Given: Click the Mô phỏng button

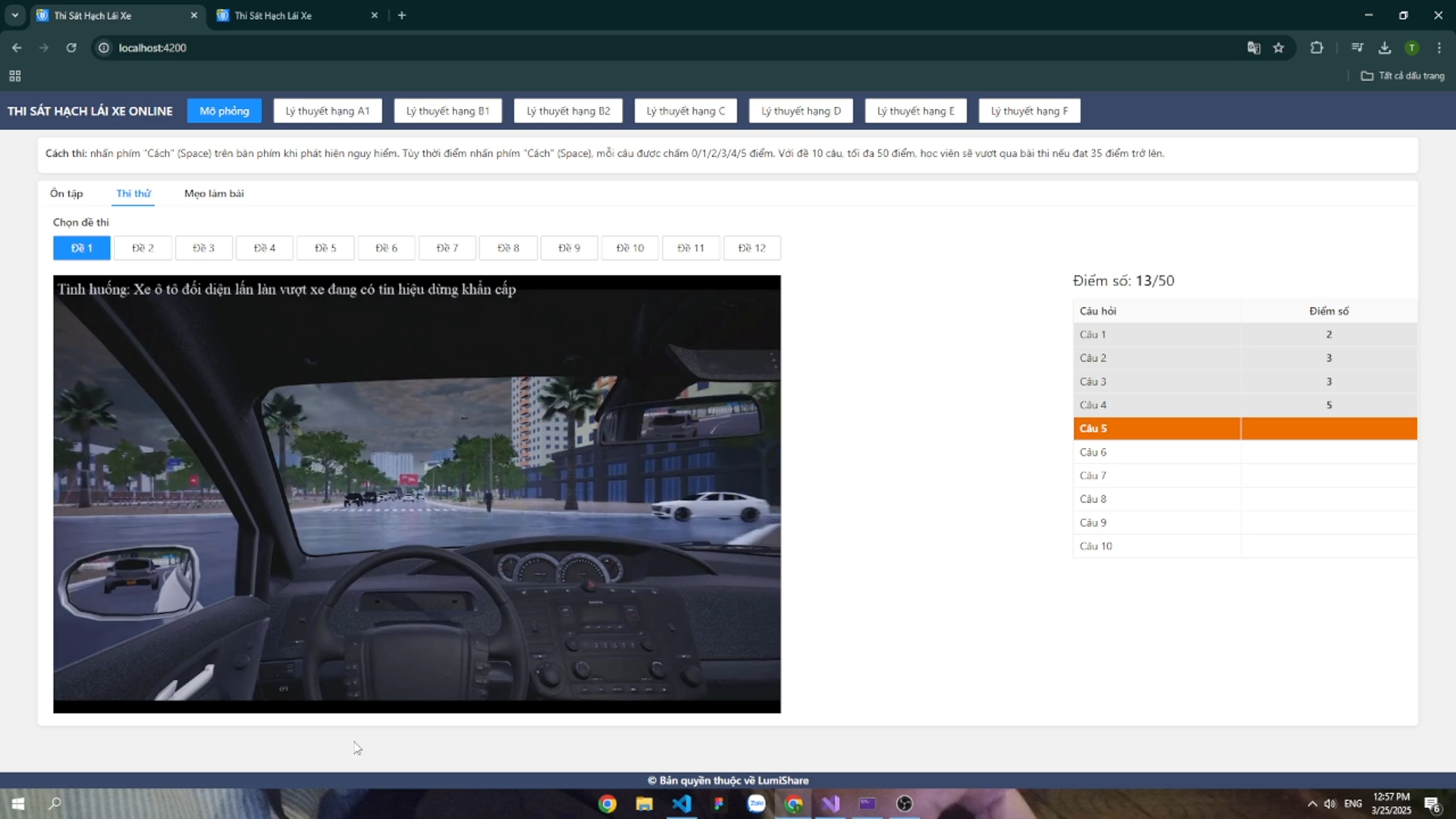Looking at the screenshot, I should tap(224, 111).
